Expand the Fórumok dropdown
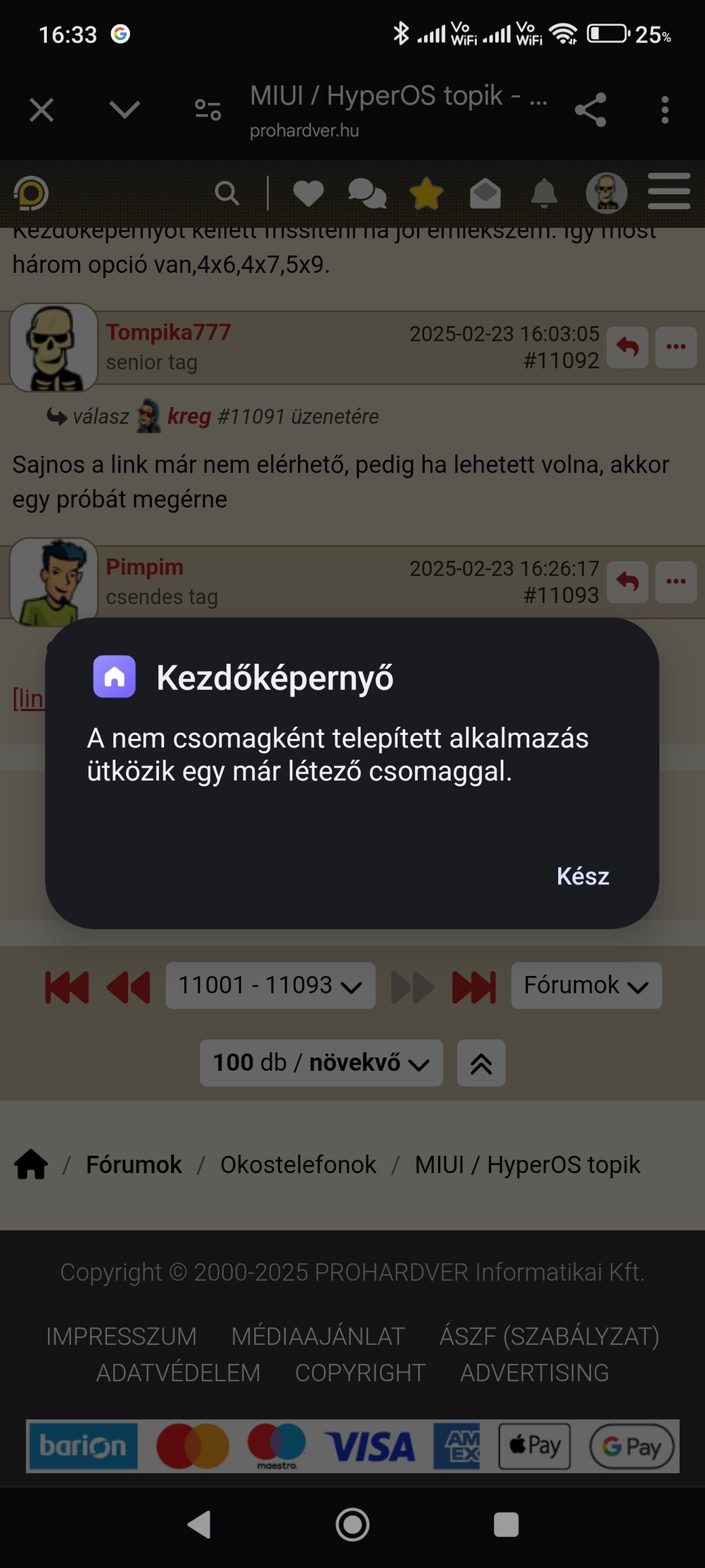 pos(586,986)
